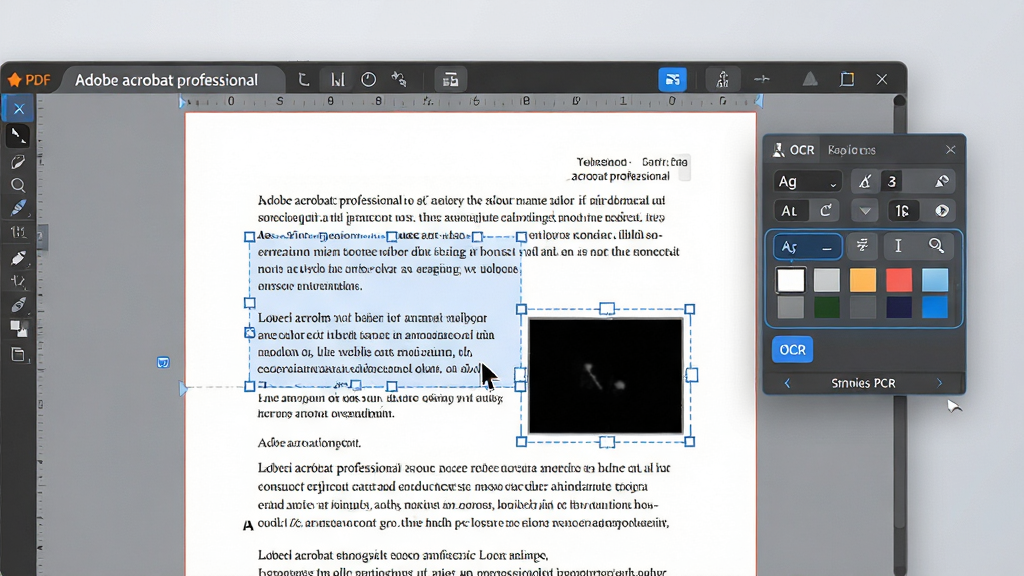The width and height of the screenshot is (1024, 576).
Task: Click the search magnifier in OCR panel
Action: pos(936,246)
